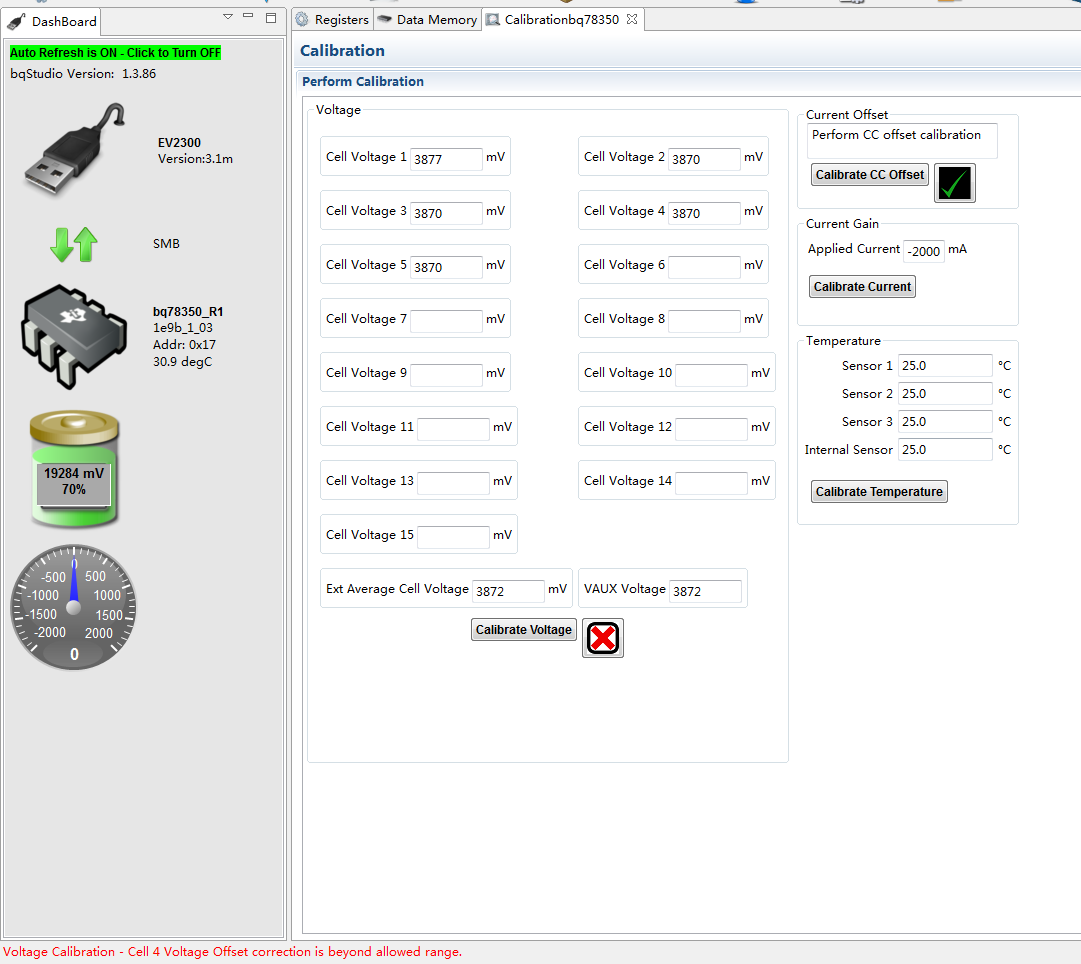Click the green checkmark CC offset status icon
This screenshot has width=1081, height=964.
point(955,183)
